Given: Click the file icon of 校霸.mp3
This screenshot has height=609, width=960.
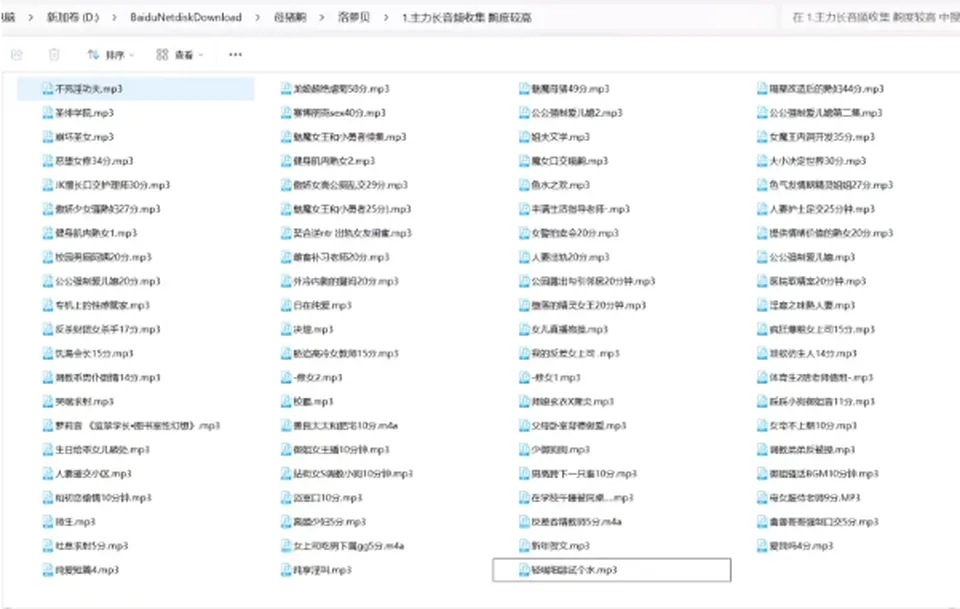Looking at the screenshot, I should [x=286, y=402].
